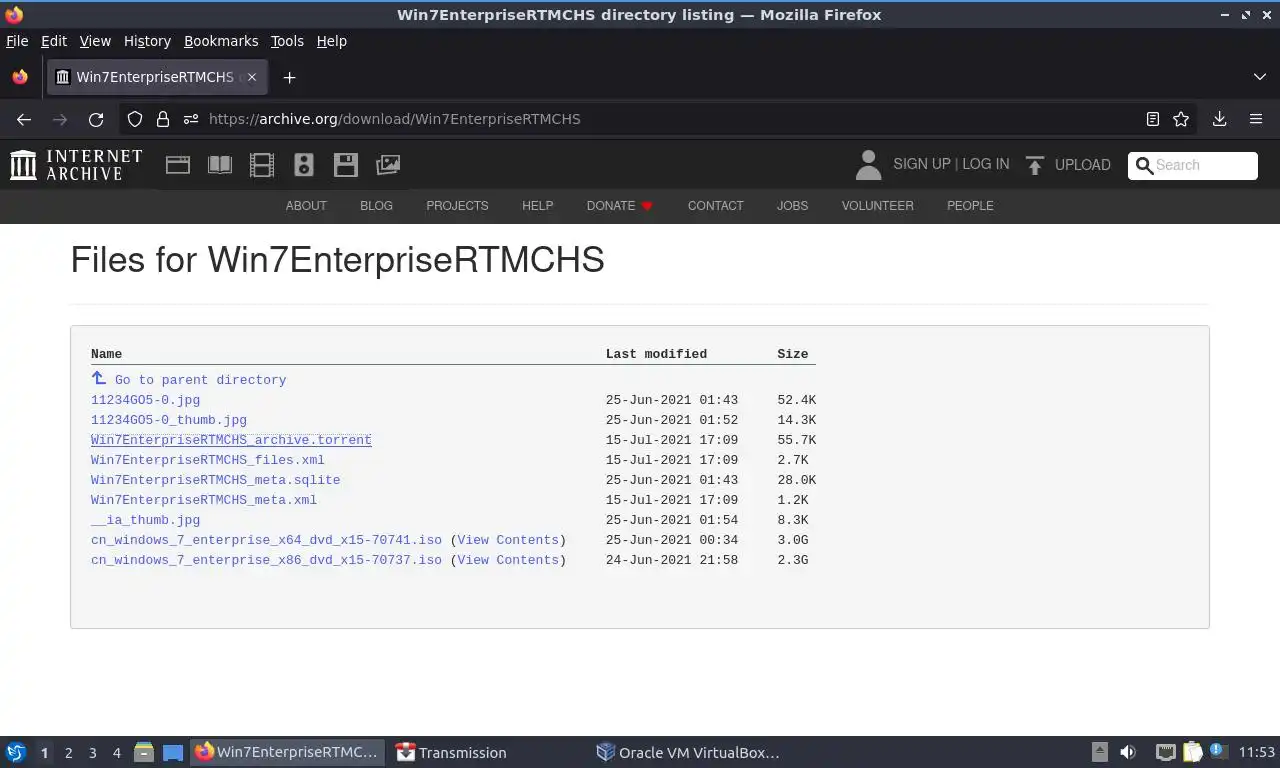
Task: Open the pinned Firefox view tab
Action: pos(20,77)
